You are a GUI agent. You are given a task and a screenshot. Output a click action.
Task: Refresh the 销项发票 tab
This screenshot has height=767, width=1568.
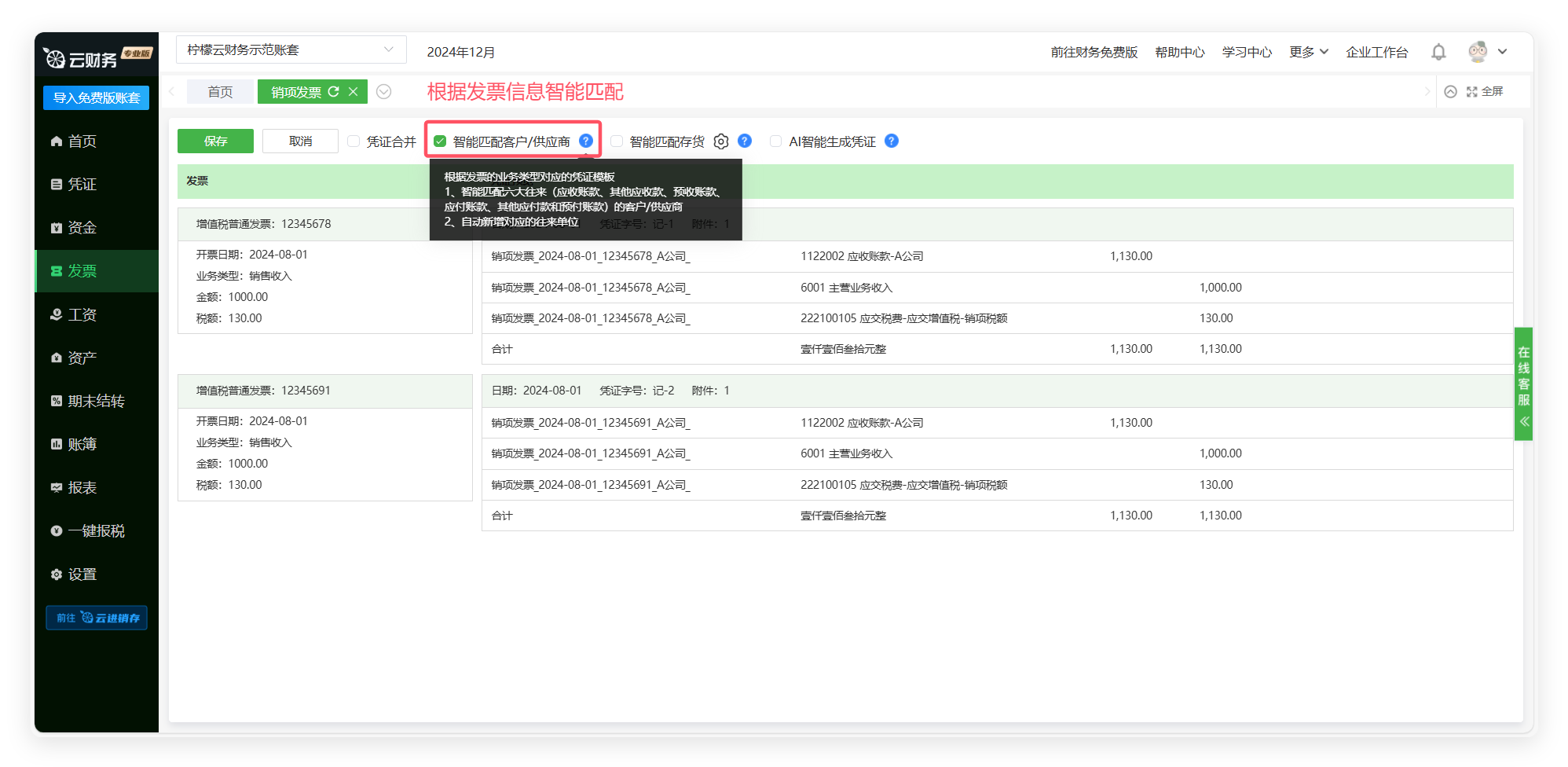334,92
